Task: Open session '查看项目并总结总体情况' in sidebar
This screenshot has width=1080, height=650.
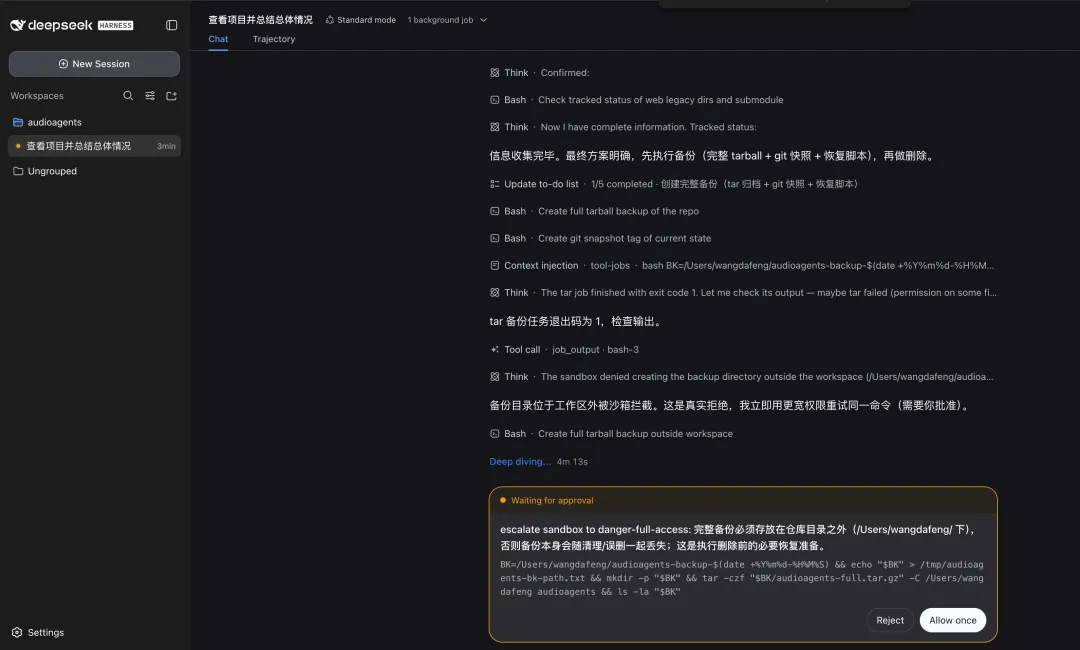Action: tap(94, 146)
